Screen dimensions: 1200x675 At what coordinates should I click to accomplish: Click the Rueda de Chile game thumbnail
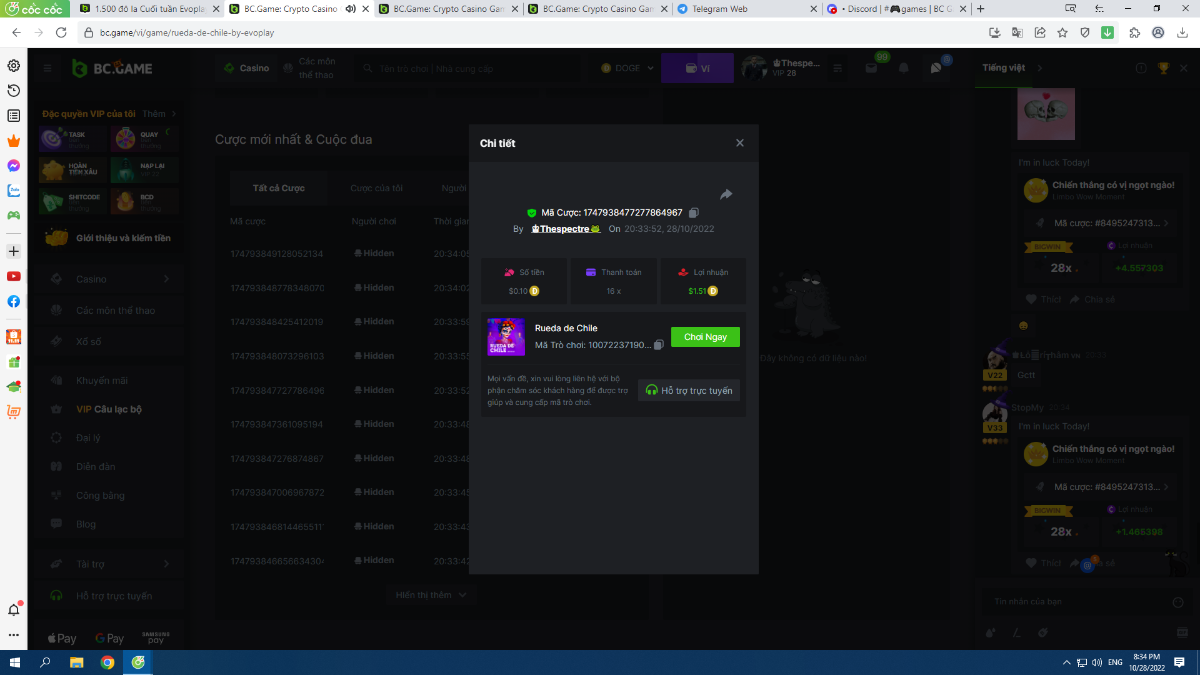point(506,337)
